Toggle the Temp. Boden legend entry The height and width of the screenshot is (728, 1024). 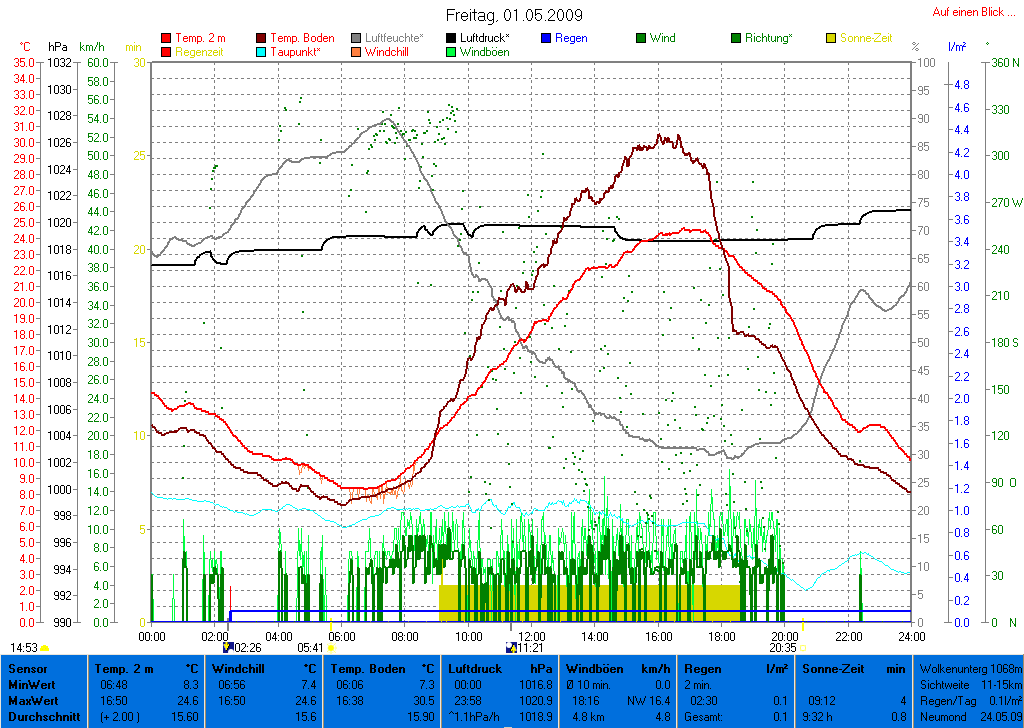pos(302,38)
